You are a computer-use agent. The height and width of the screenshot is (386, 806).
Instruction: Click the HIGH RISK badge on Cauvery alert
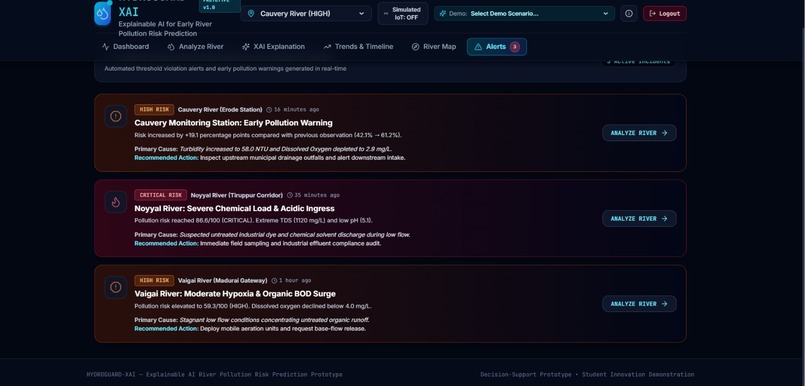click(x=154, y=109)
